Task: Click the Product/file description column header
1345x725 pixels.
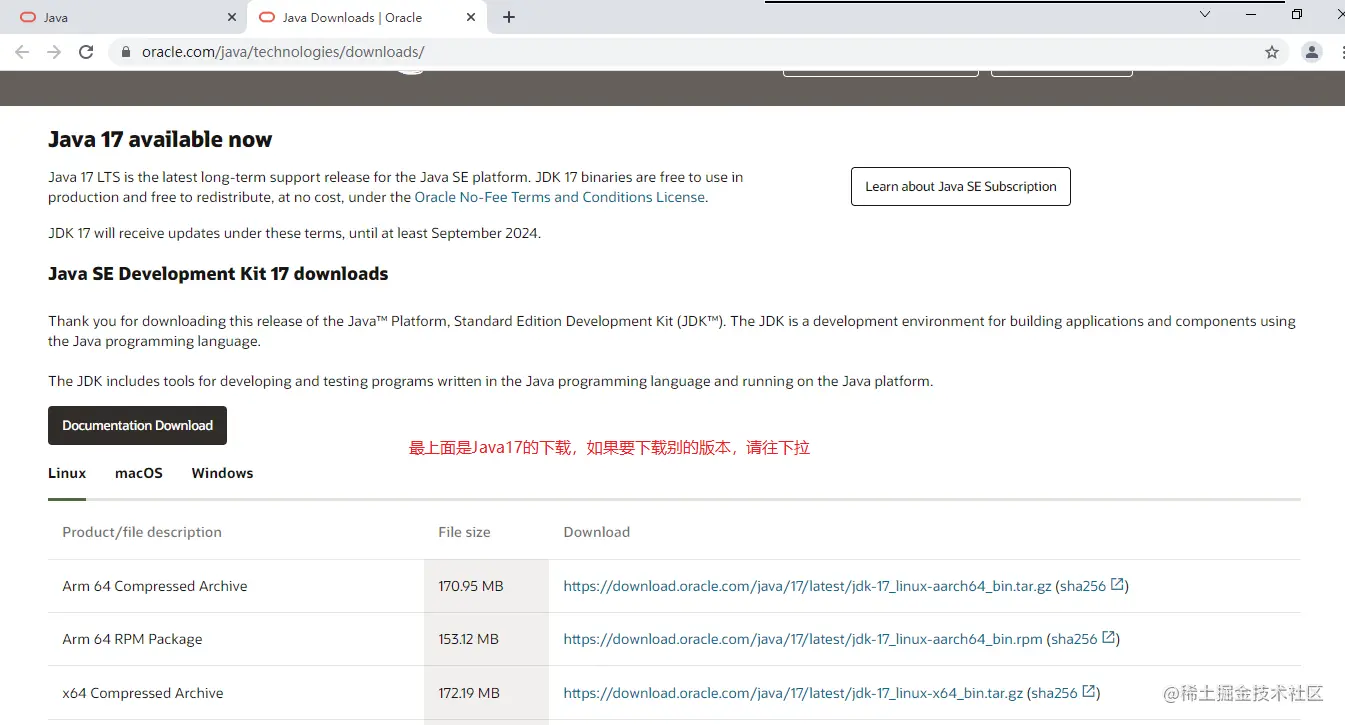Action: [142, 532]
